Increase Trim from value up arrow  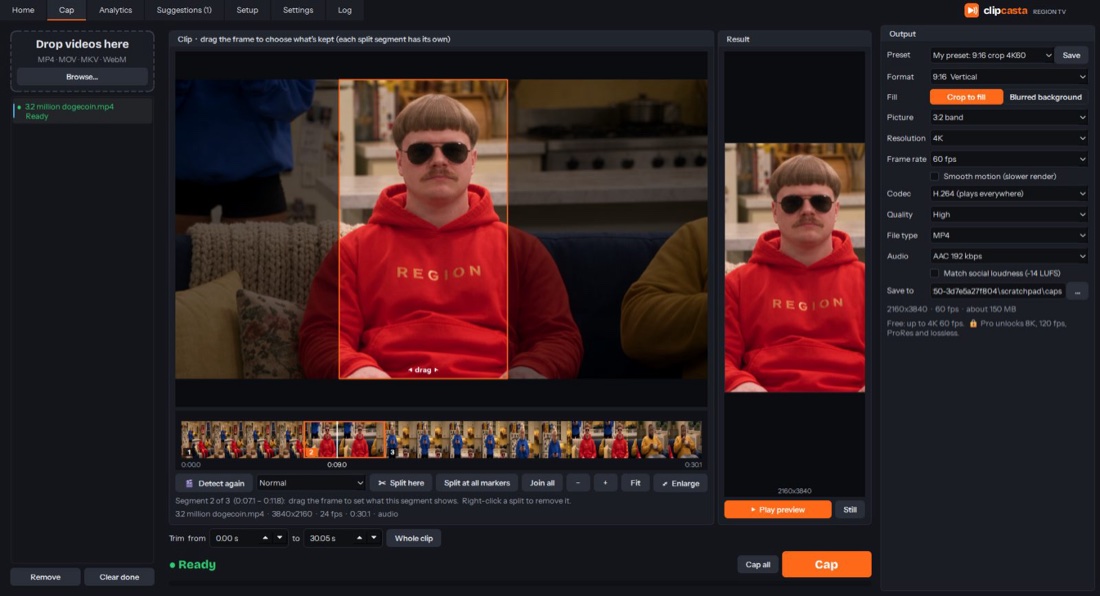click(265, 538)
